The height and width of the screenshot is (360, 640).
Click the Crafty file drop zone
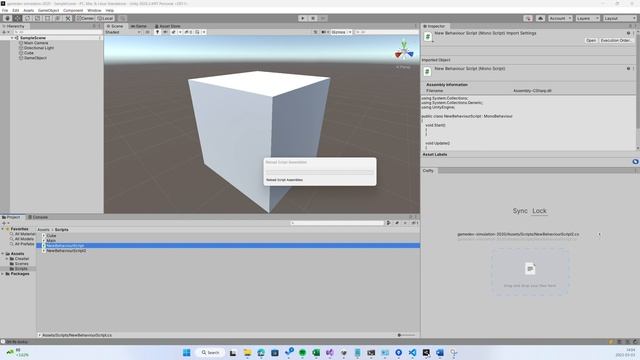530,272
